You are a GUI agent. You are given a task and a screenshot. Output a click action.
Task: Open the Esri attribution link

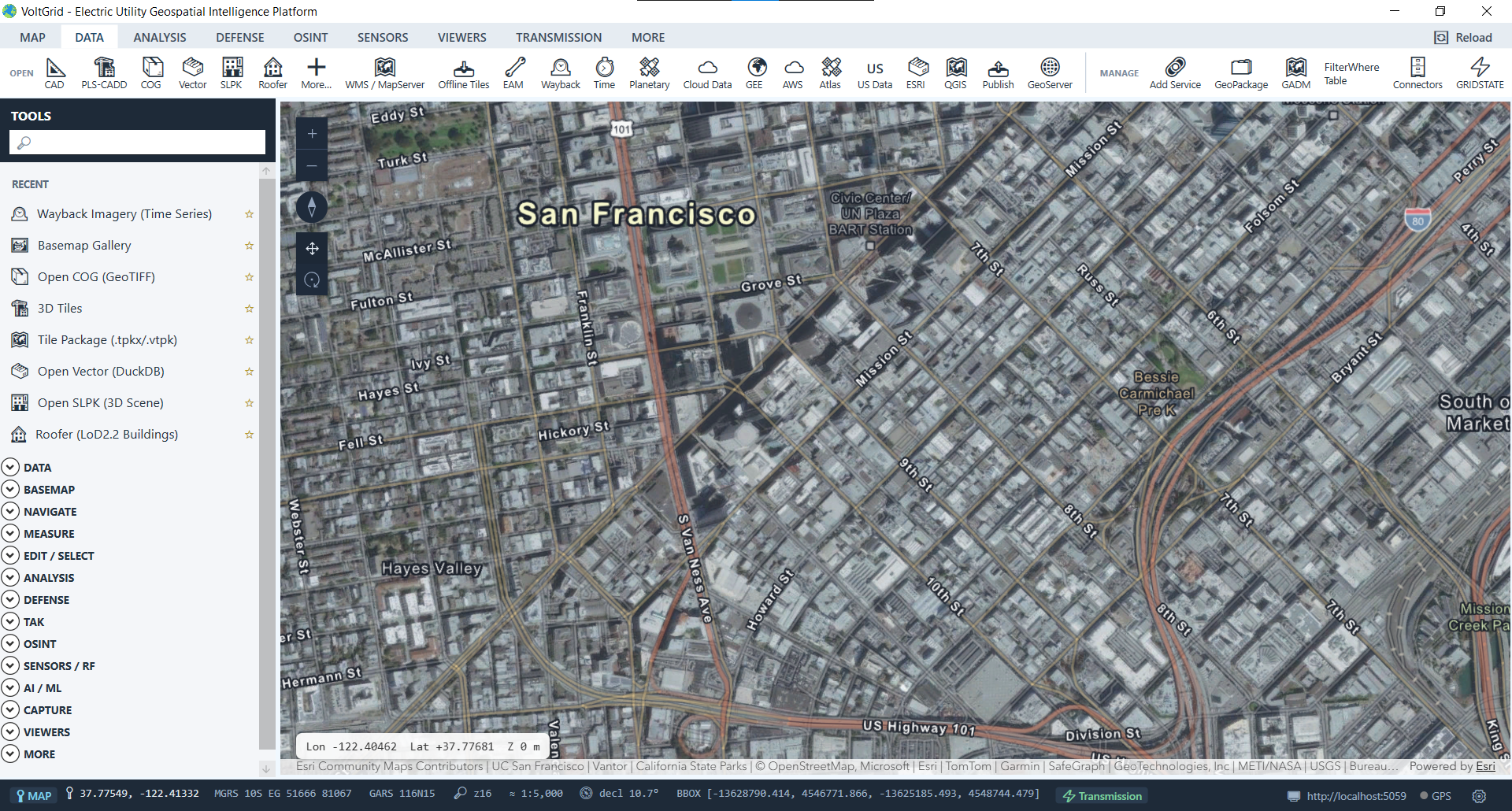(x=1485, y=766)
